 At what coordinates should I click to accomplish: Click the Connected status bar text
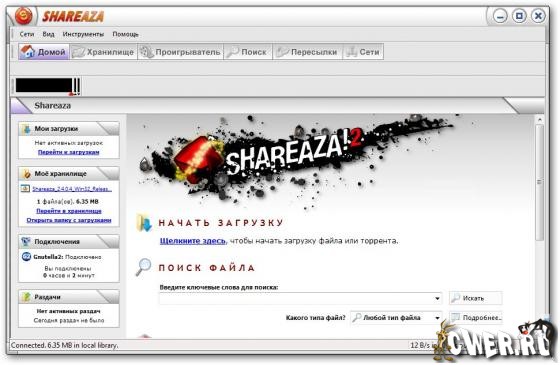[64, 345]
